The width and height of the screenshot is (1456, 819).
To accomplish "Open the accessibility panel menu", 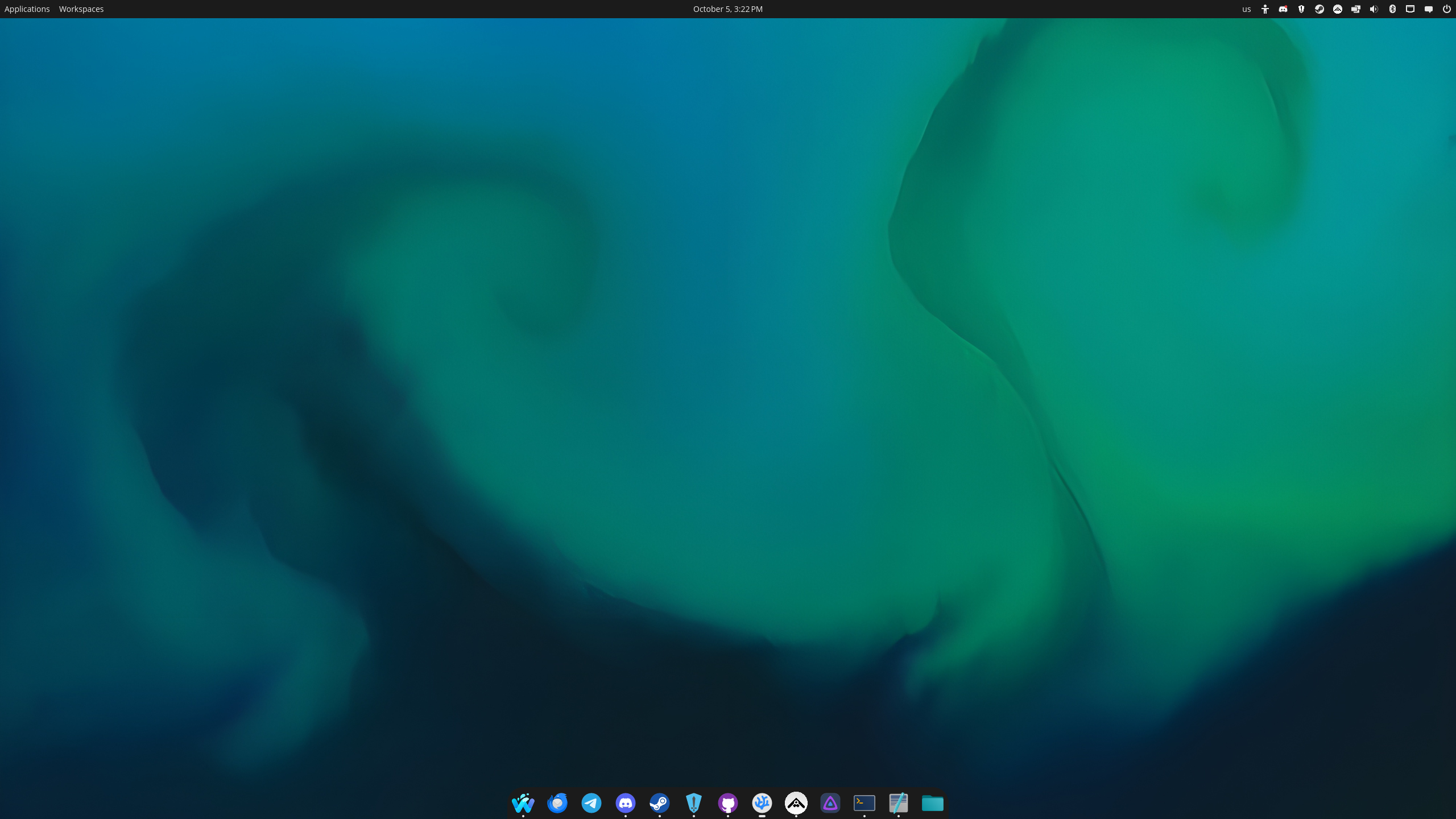I will click(x=1265, y=9).
